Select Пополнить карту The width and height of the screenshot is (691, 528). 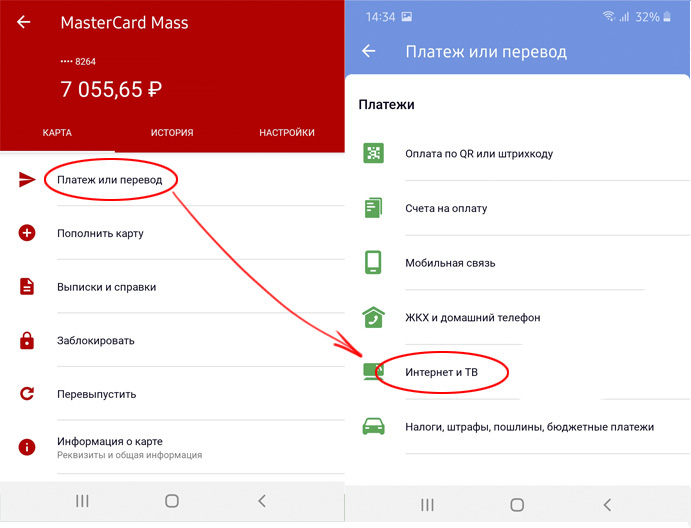pyautogui.click(x=172, y=233)
